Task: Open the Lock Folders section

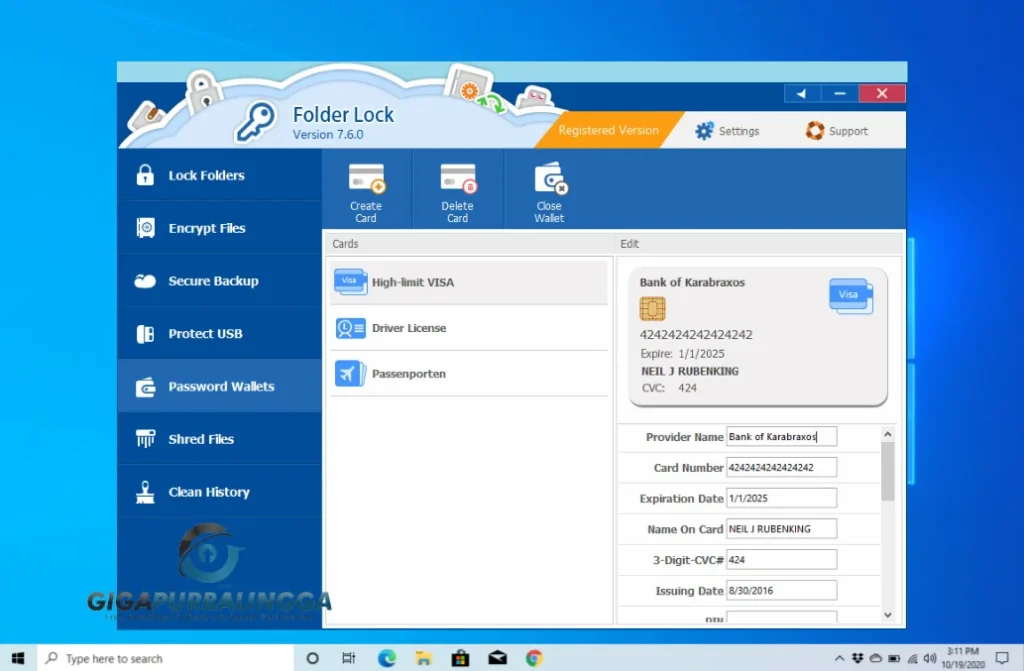Action: (200, 175)
